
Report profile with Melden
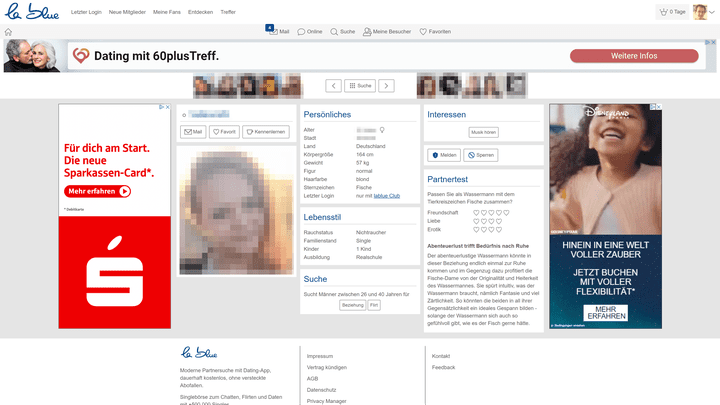tap(444, 155)
